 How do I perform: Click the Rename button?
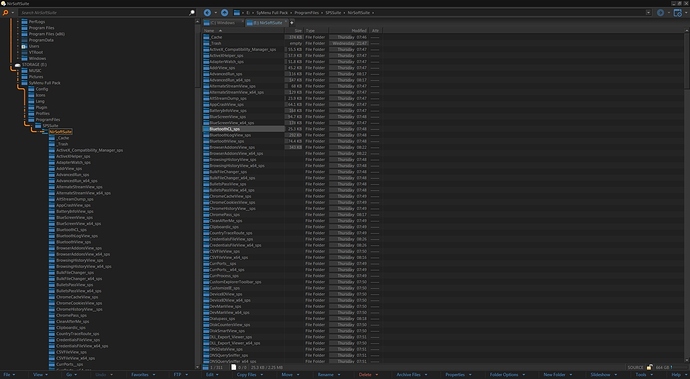click(328, 375)
